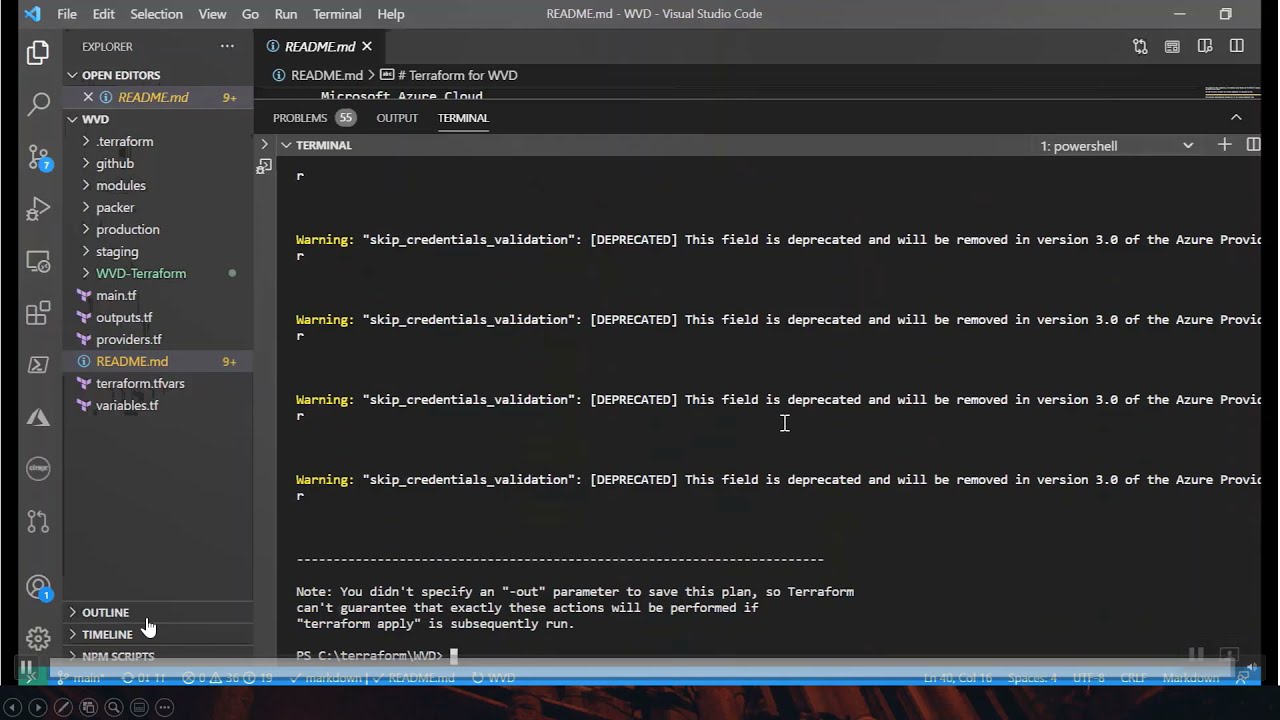
Task: Click the Open Changes editor action icon
Action: 1140,46
